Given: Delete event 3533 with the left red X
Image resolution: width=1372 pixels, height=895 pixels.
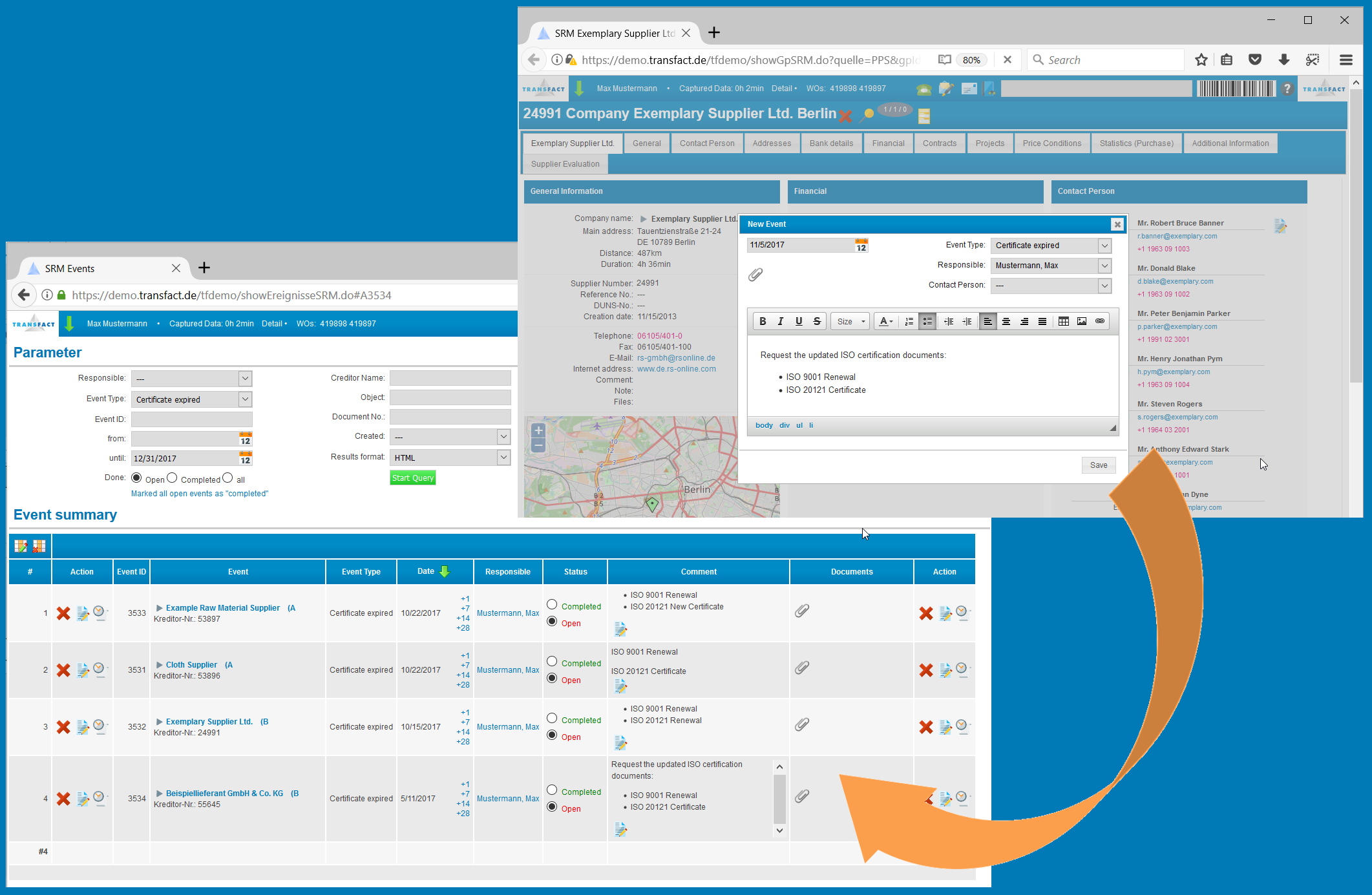Looking at the screenshot, I should point(63,613).
